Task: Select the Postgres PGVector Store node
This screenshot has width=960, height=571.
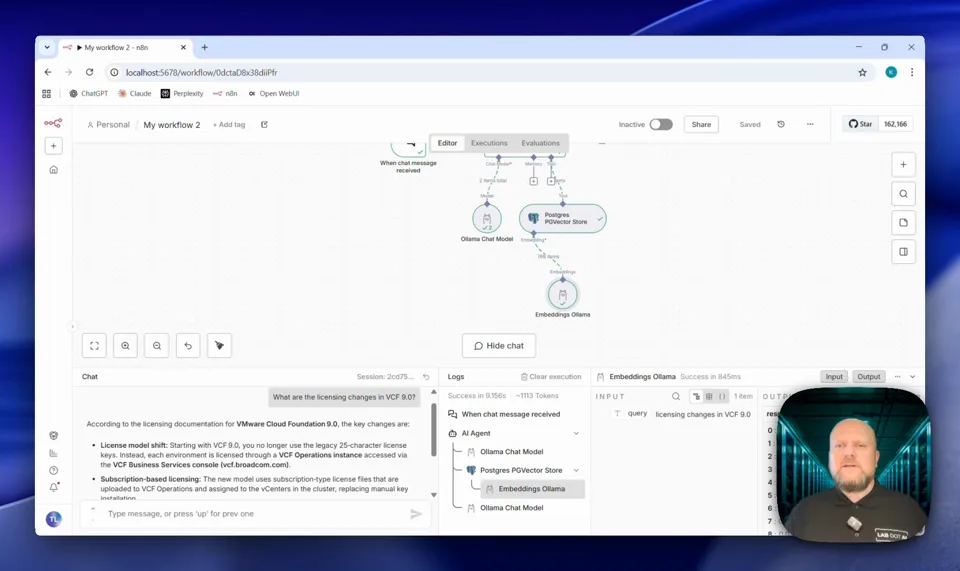Action: (x=562, y=218)
